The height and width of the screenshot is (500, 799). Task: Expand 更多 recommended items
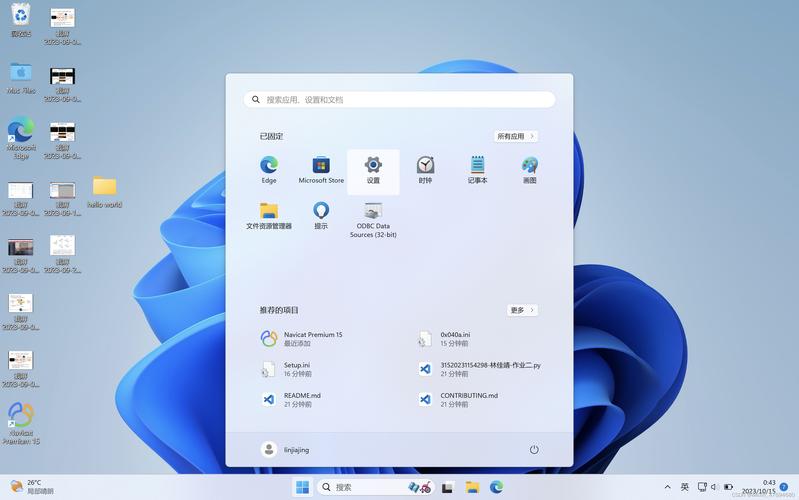(522, 310)
